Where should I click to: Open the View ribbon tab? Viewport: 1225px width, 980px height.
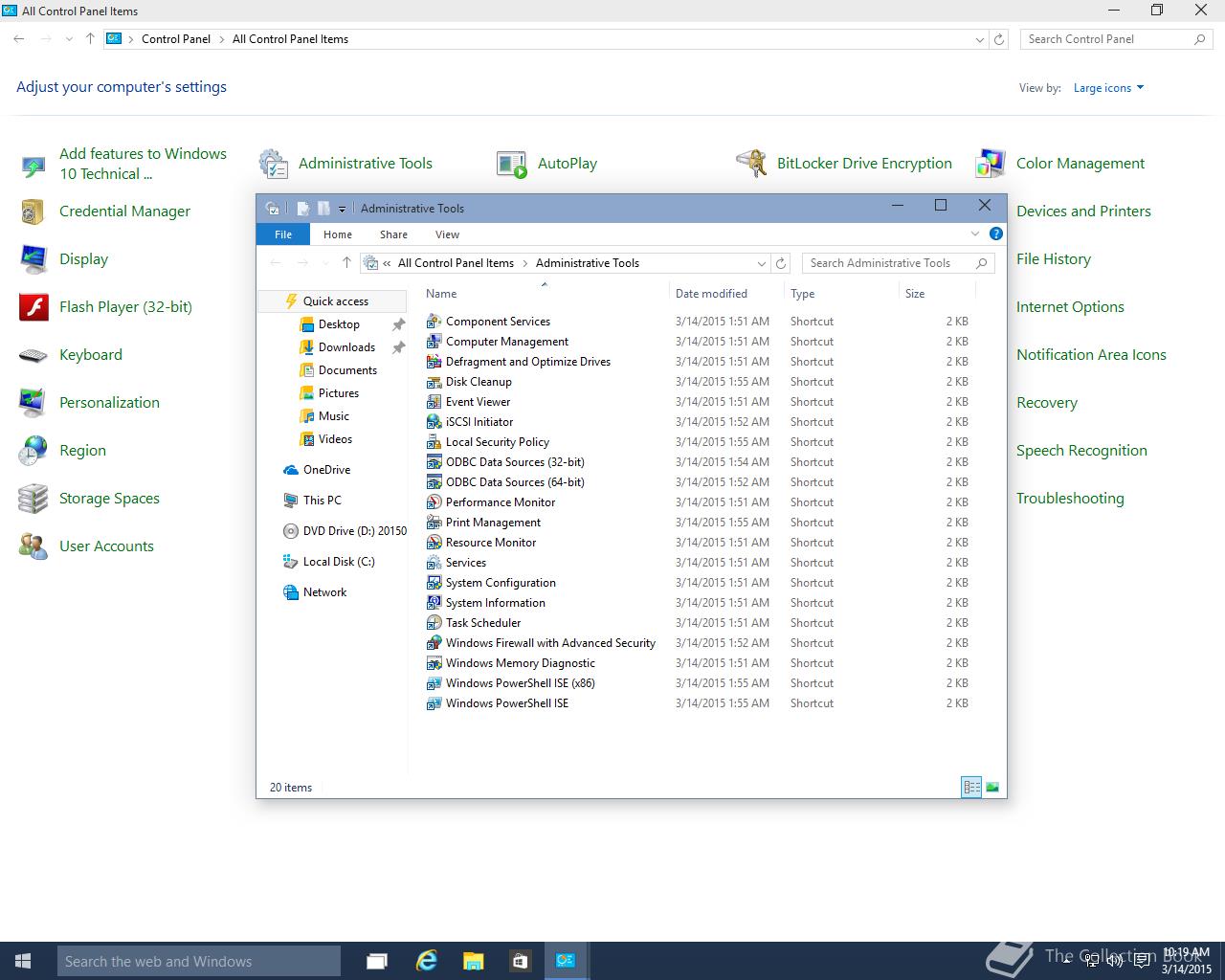click(x=447, y=234)
